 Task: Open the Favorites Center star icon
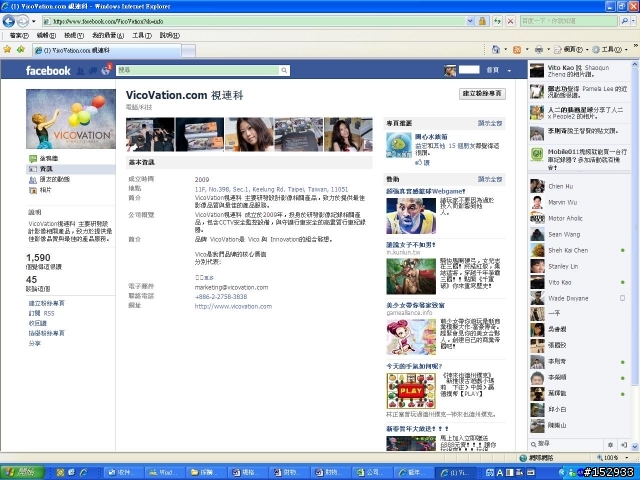click(x=7, y=49)
